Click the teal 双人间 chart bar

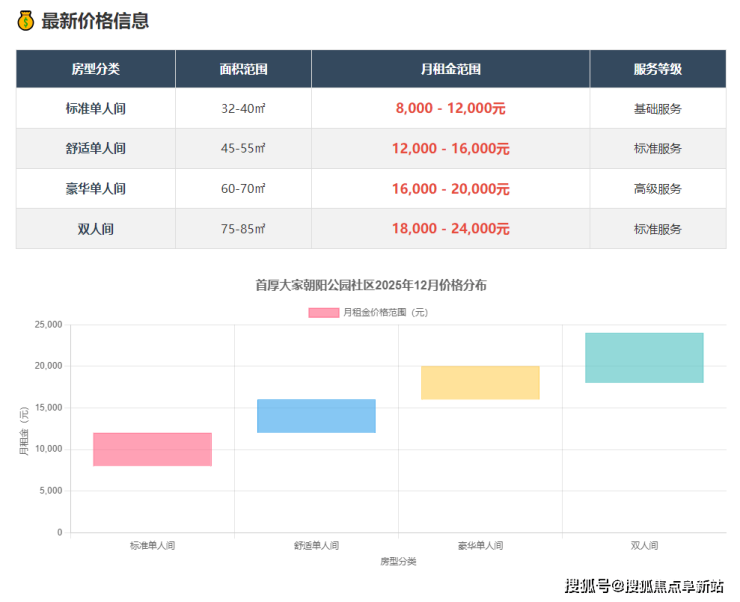pos(644,358)
